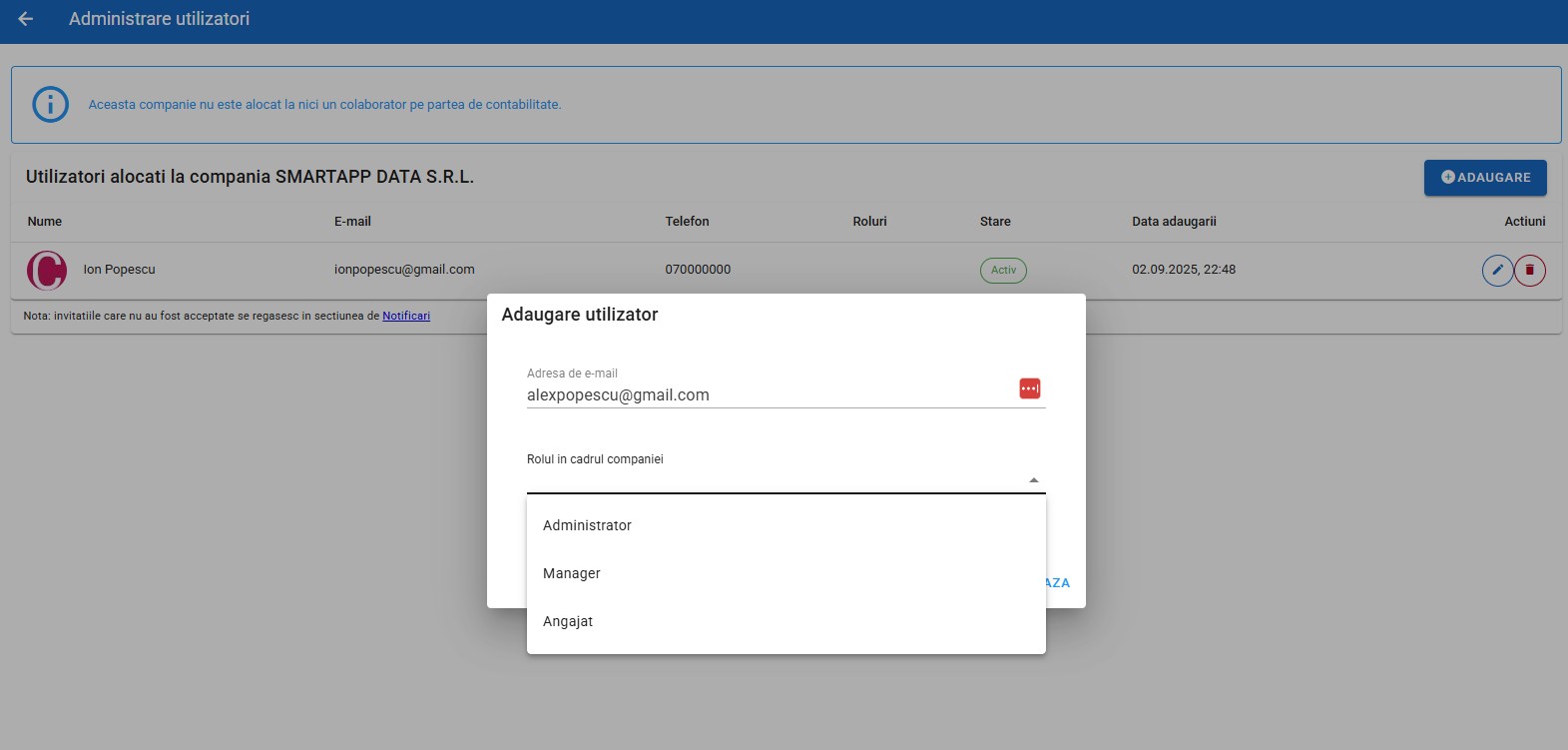Select the Administrator role option
The height and width of the screenshot is (750, 1568).
587,525
